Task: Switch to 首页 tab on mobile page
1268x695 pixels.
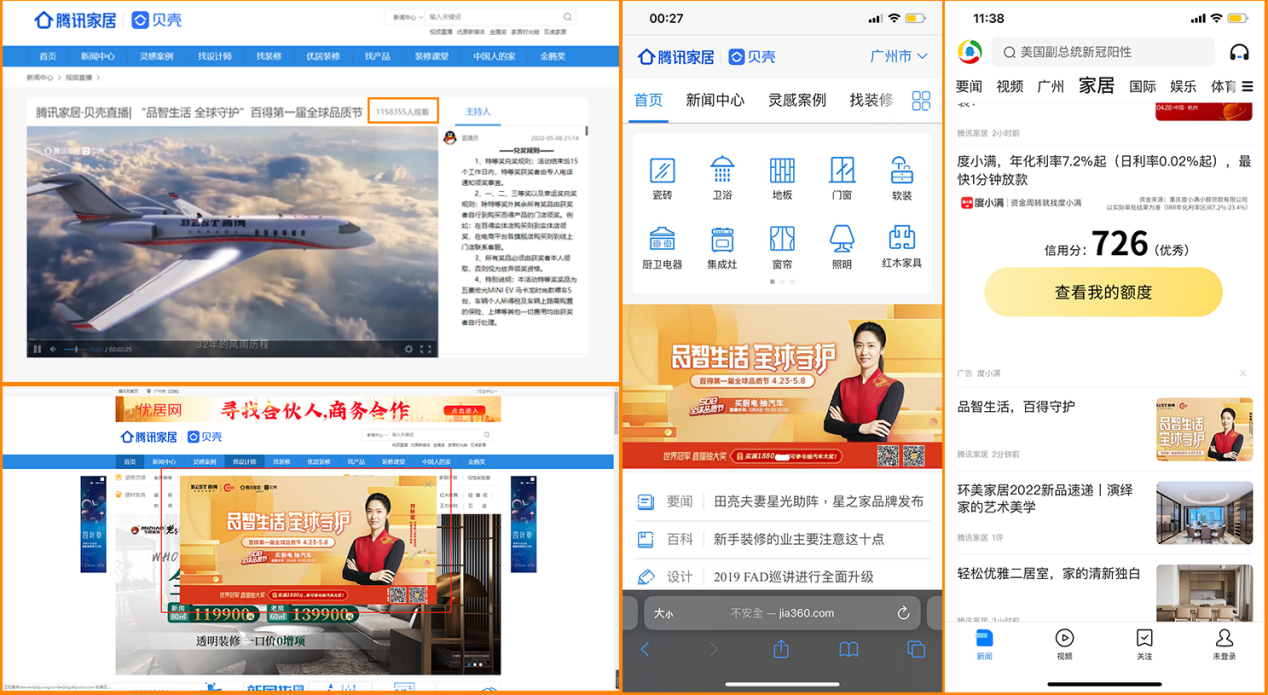Action: click(x=648, y=100)
